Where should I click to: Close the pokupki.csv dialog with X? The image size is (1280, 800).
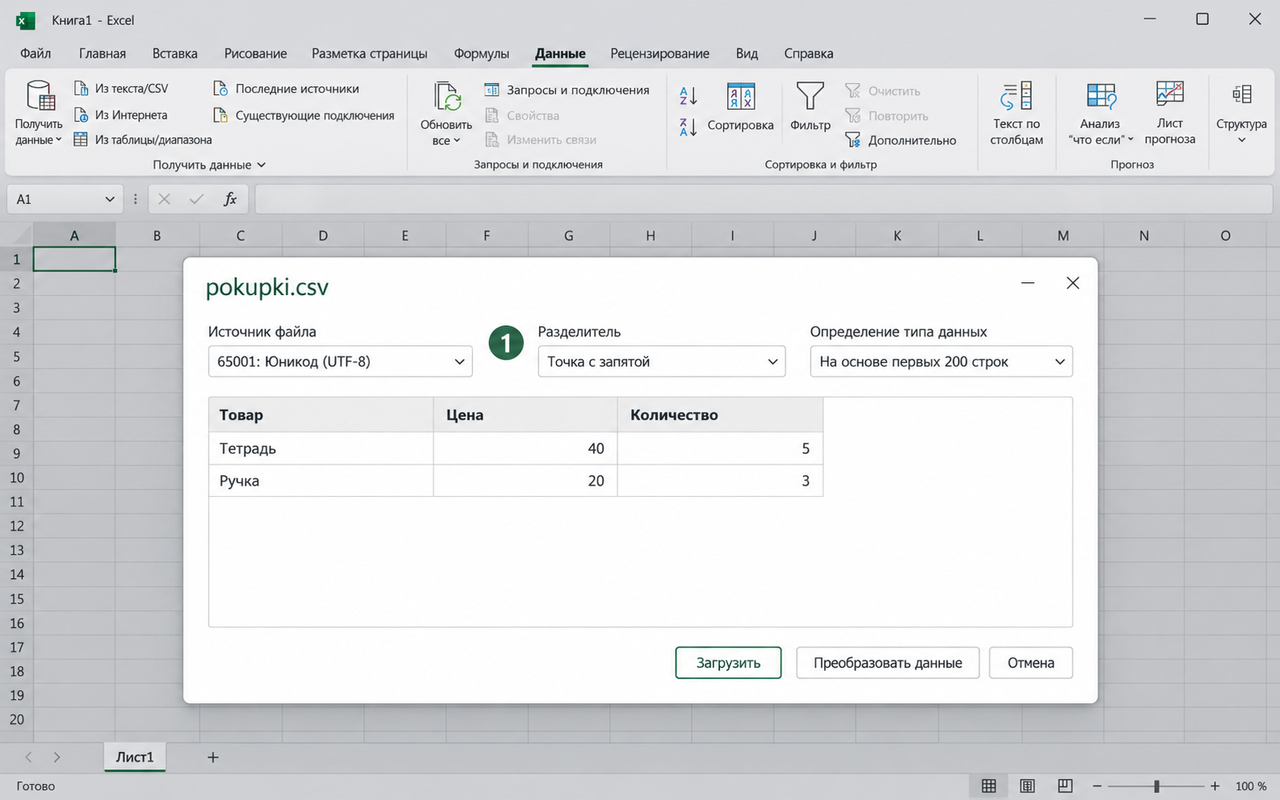pyautogui.click(x=1073, y=283)
